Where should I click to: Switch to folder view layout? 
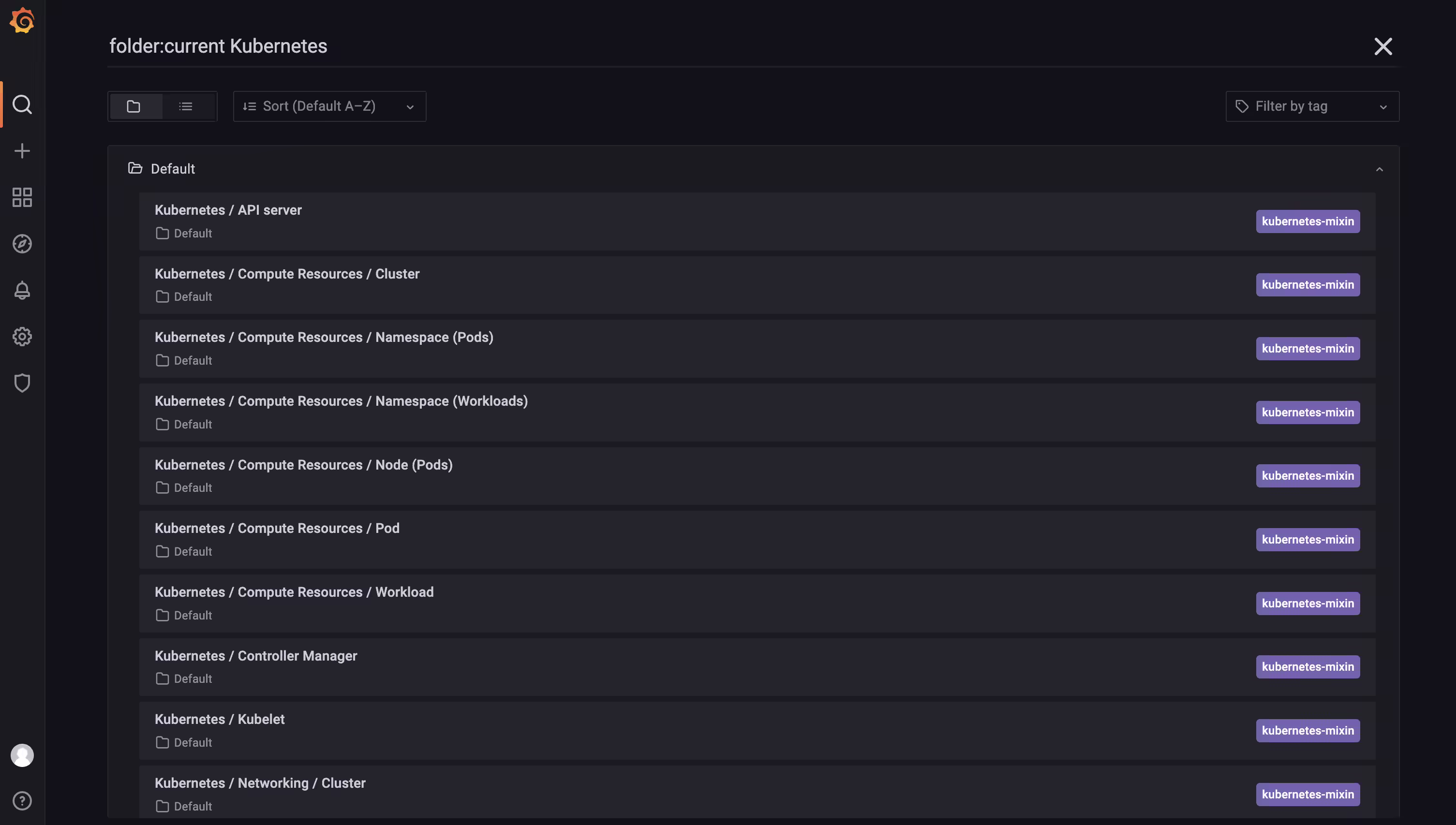[134, 106]
